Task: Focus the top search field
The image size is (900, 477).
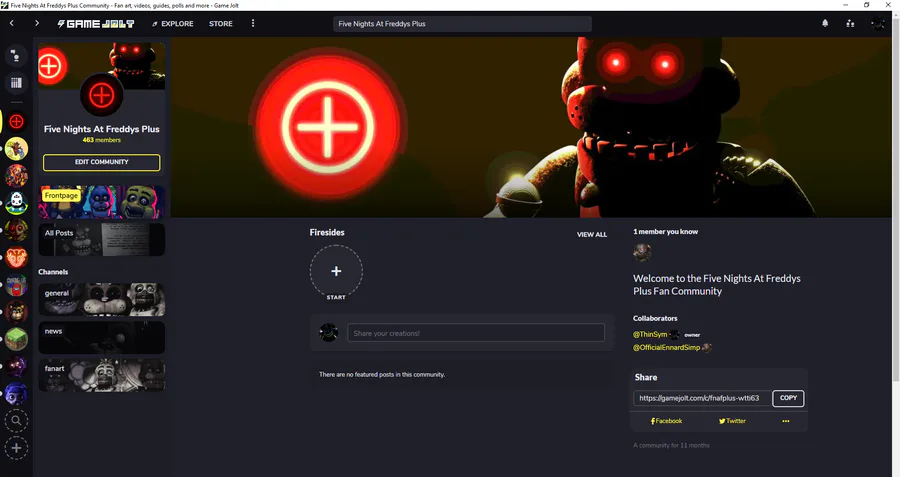Action: [462, 24]
